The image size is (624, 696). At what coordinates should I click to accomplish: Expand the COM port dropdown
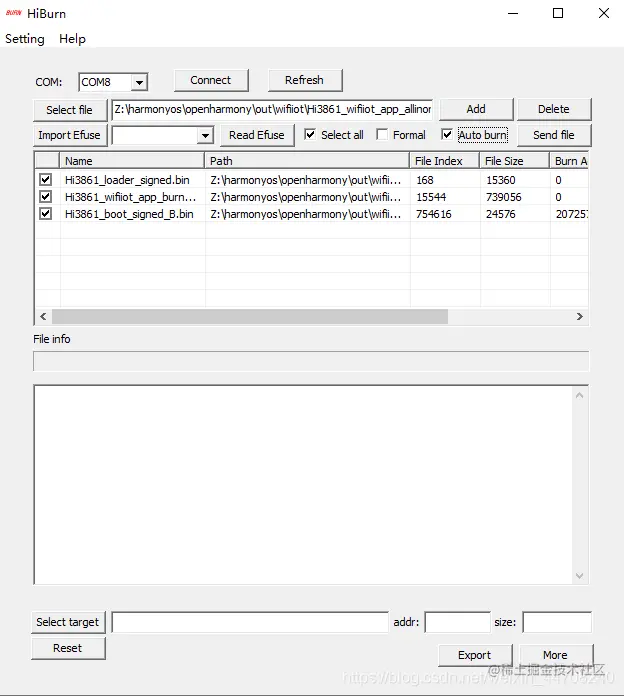coord(139,83)
